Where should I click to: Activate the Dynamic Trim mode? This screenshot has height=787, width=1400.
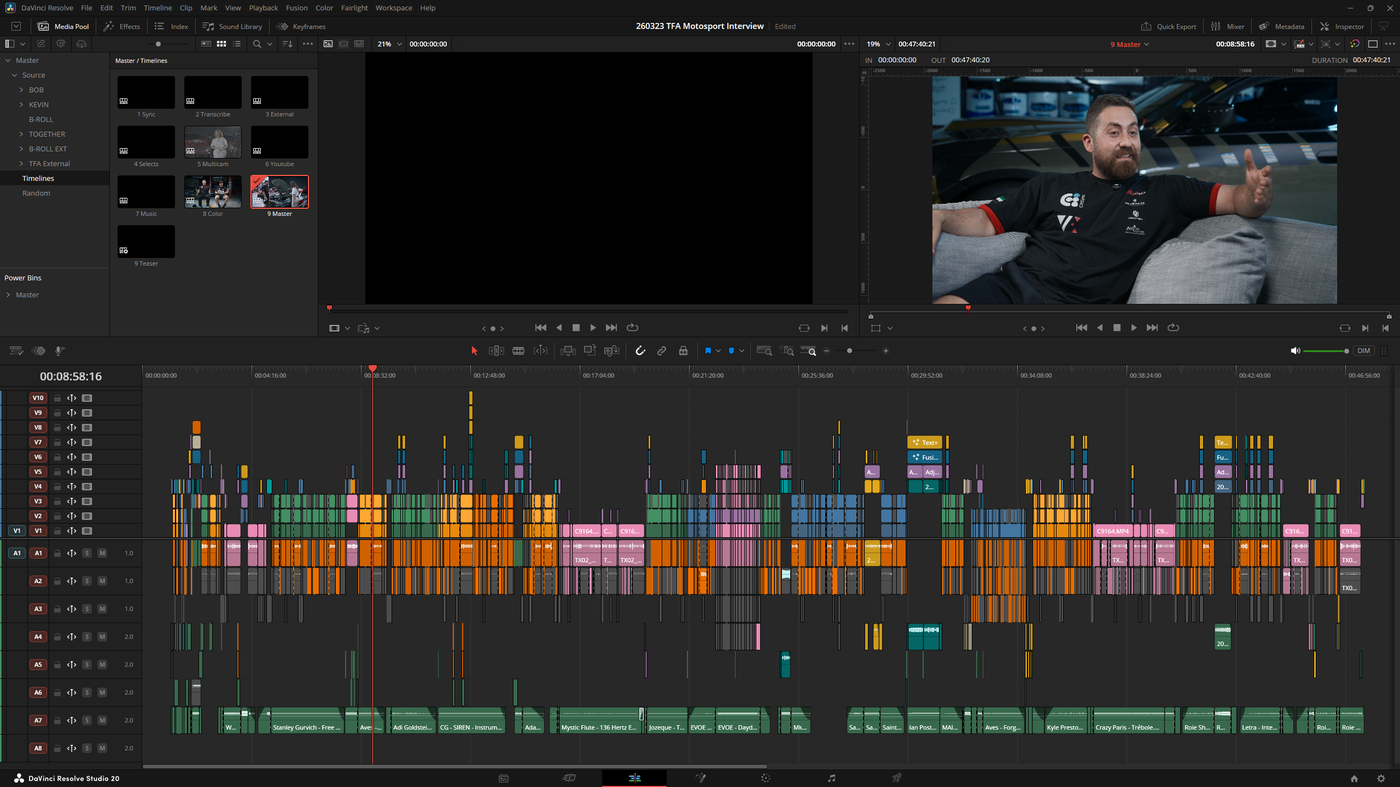click(x=539, y=350)
